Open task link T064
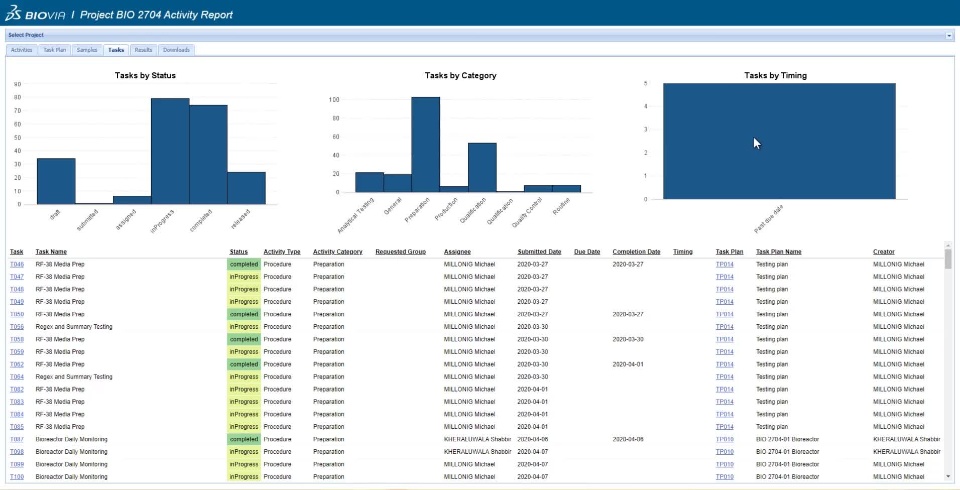The image size is (960, 490). 17,377
